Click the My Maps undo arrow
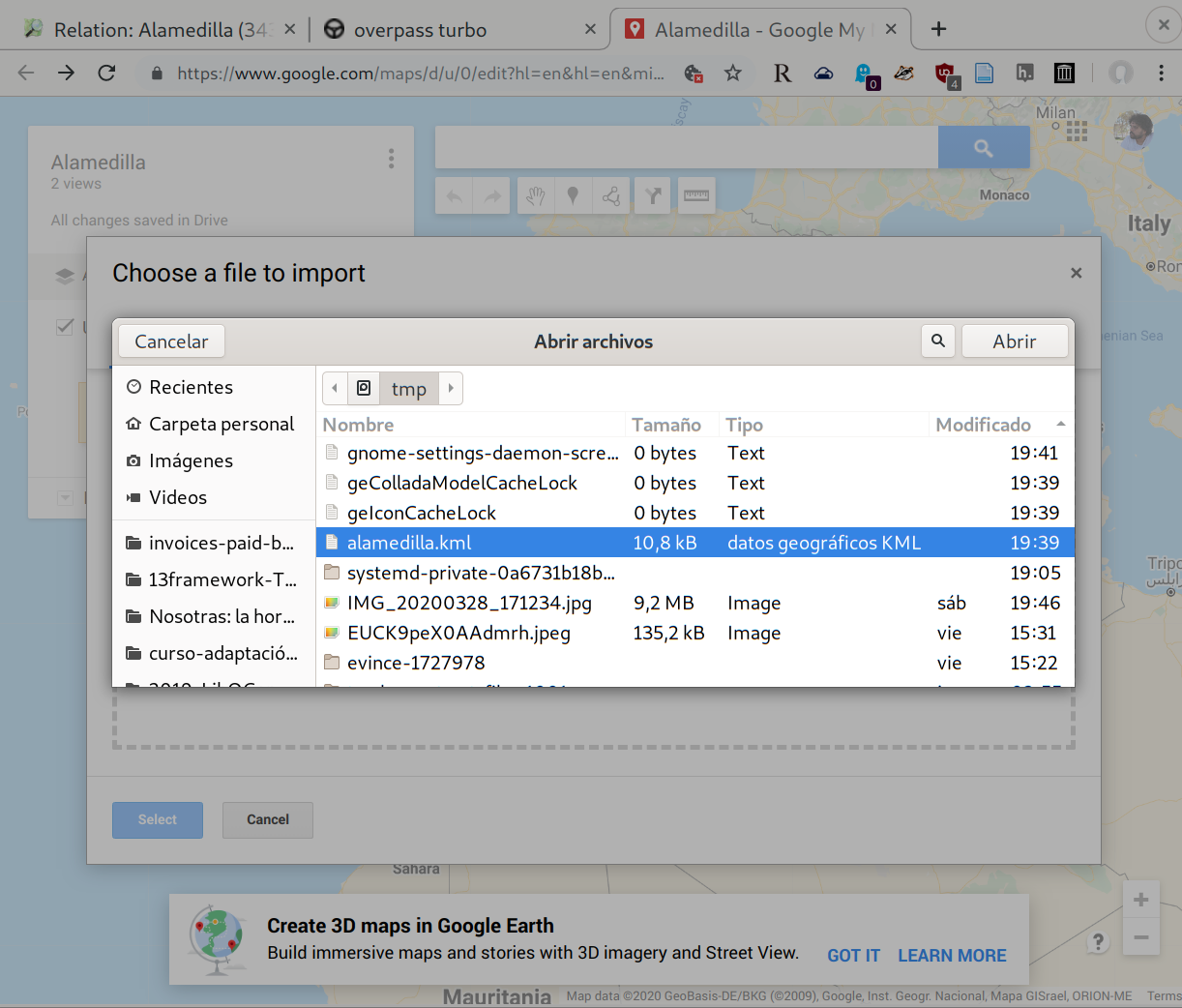1182x1008 pixels. [454, 196]
